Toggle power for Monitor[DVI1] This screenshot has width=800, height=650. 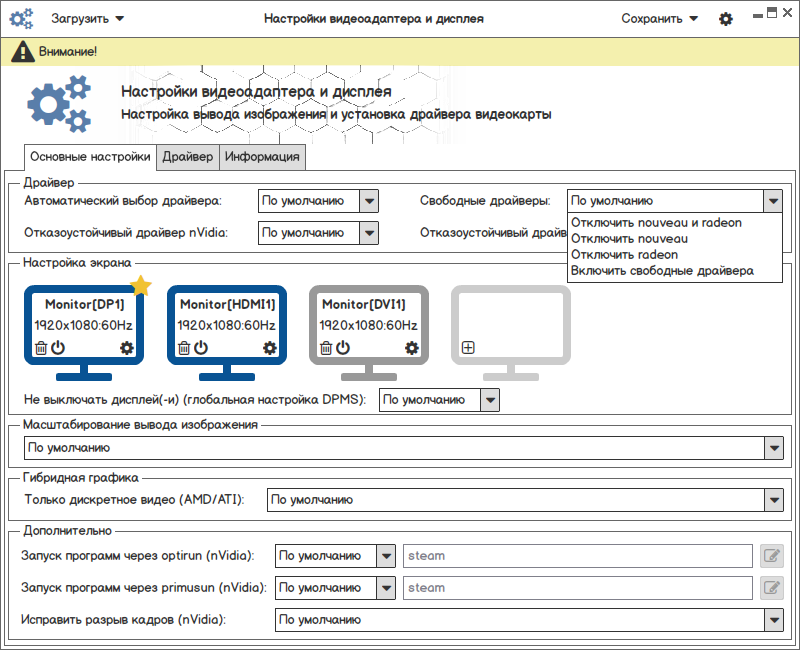tap(343, 348)
